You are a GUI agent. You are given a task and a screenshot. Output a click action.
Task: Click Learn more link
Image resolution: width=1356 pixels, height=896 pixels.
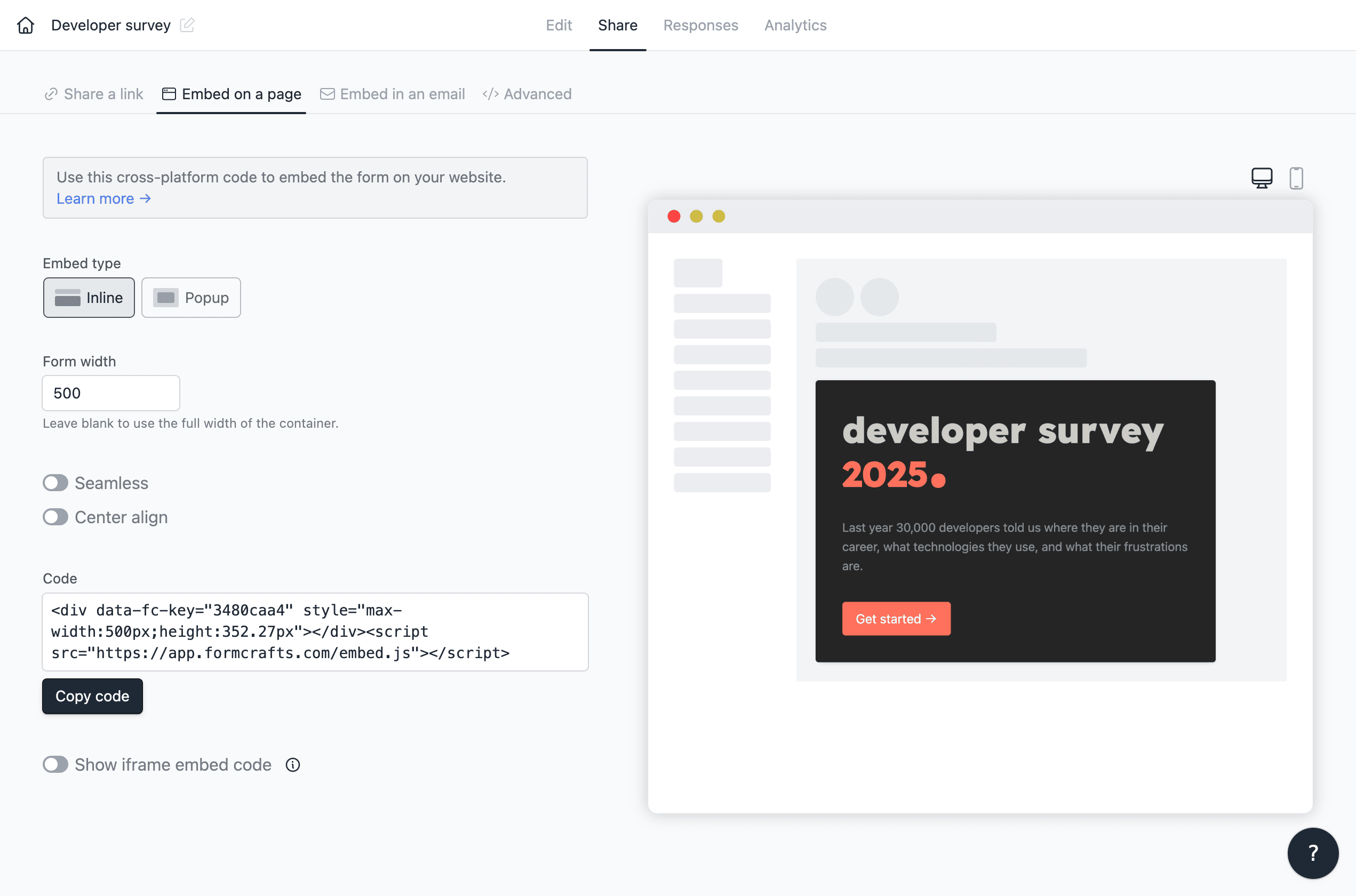pos(104,198)
